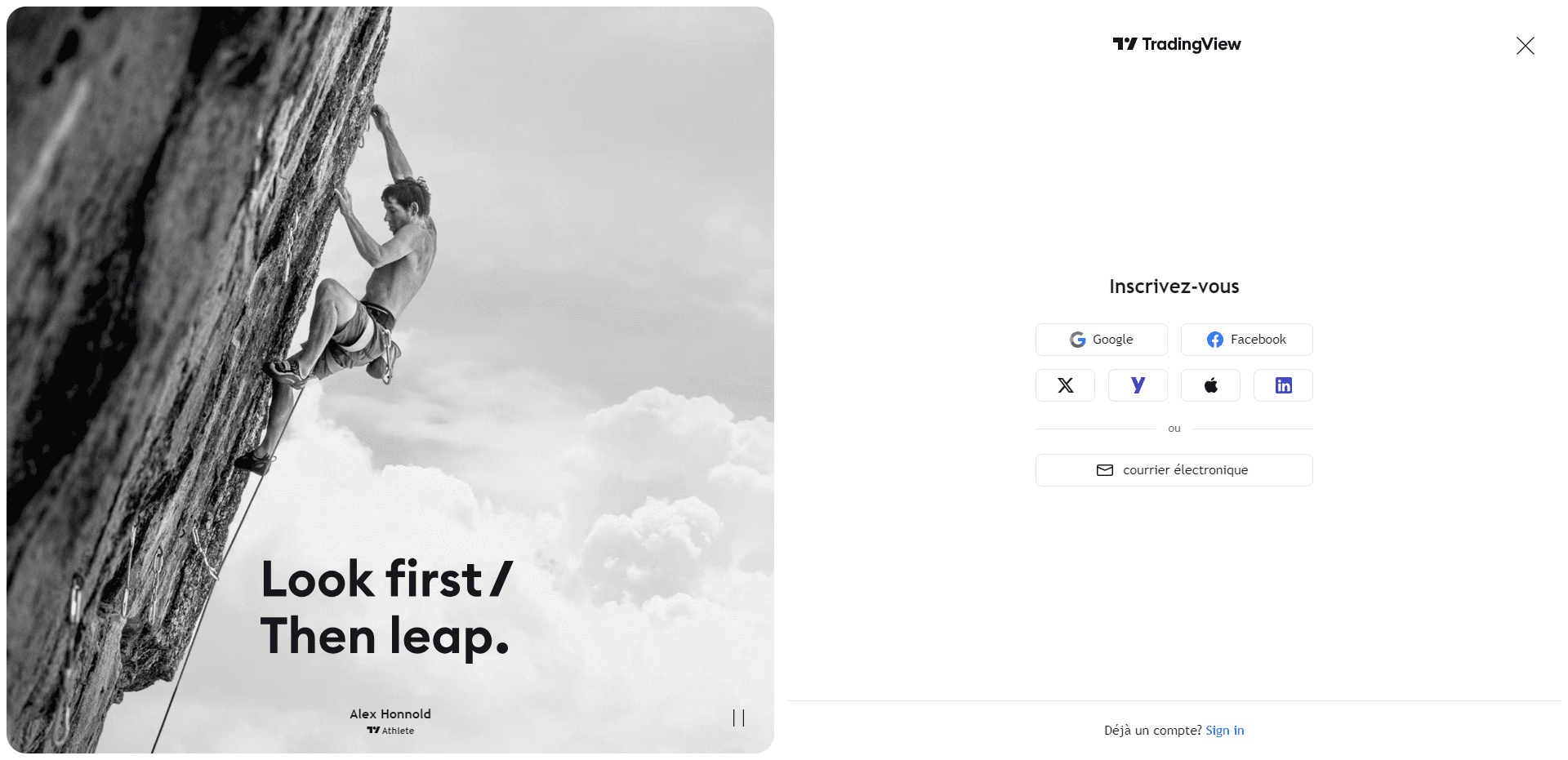This screenshot has width=1568, height=760.
Task: Click the TradingView logo at top
Action: (1176, 44)
